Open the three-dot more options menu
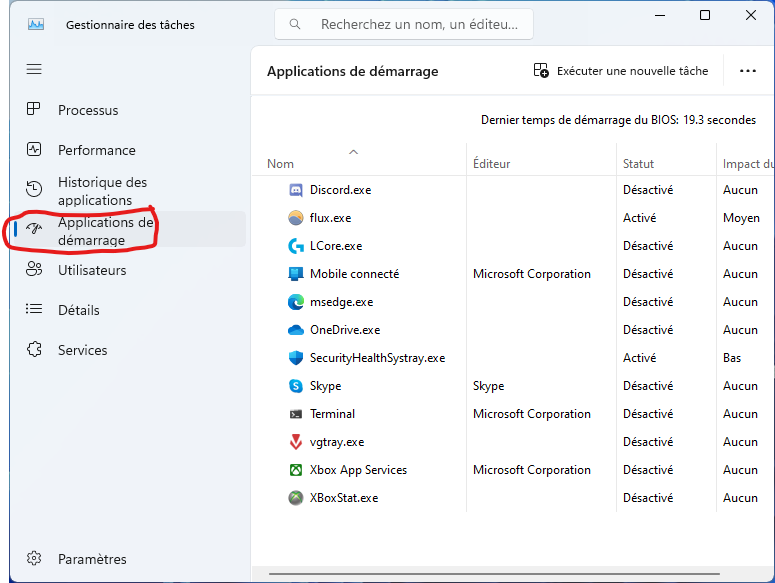 747,71
